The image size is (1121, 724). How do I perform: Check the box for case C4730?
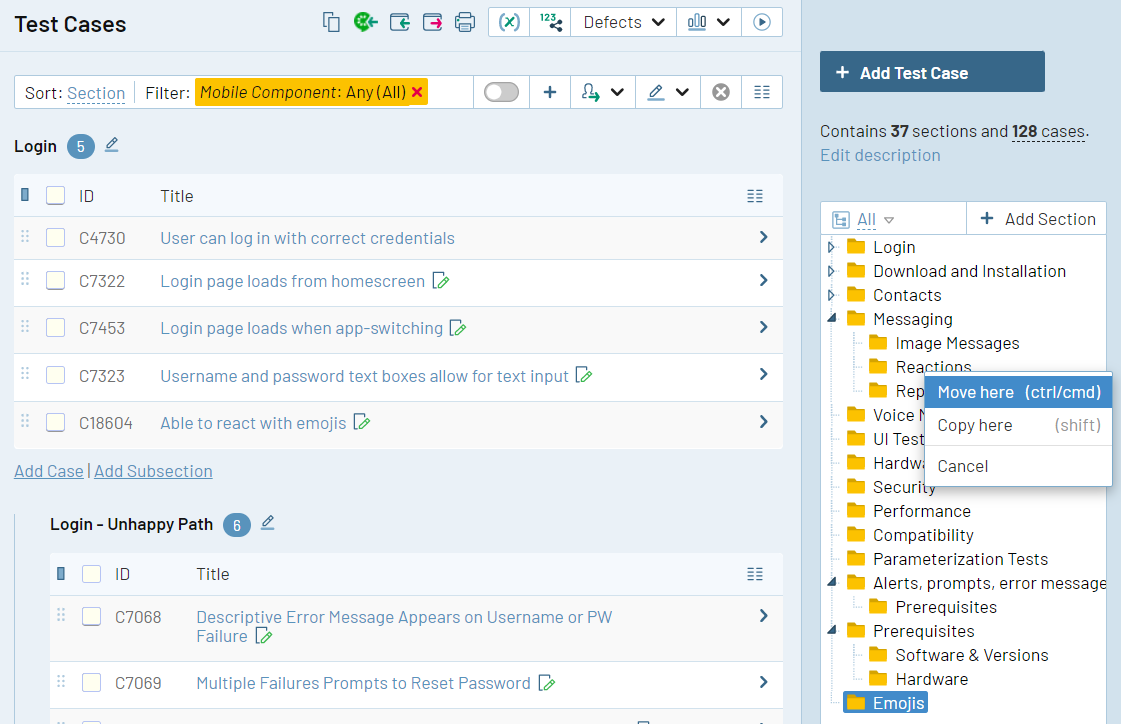[x=56, y=238]
